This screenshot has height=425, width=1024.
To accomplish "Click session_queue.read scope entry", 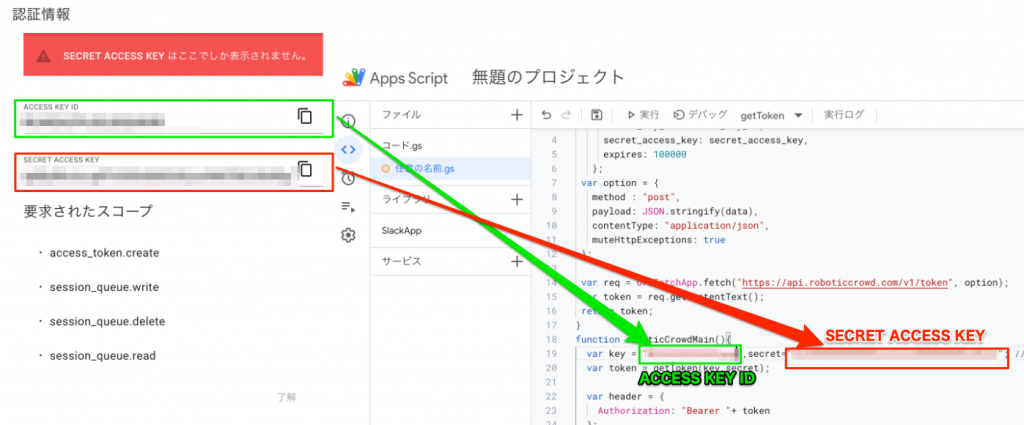I will pyautogui.click(x=103, y=356).
